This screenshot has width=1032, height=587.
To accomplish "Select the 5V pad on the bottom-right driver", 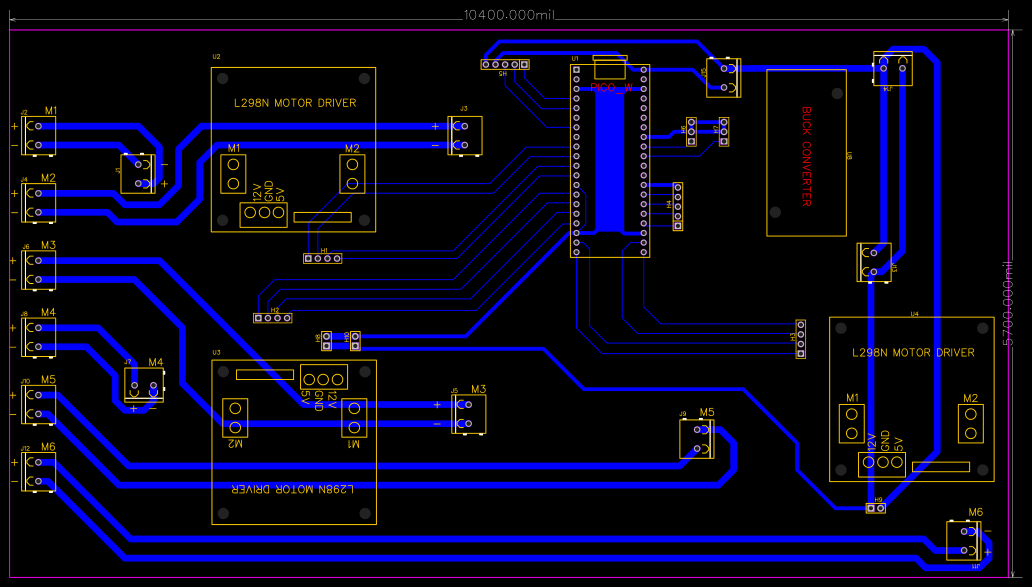I will pos(897,462).
